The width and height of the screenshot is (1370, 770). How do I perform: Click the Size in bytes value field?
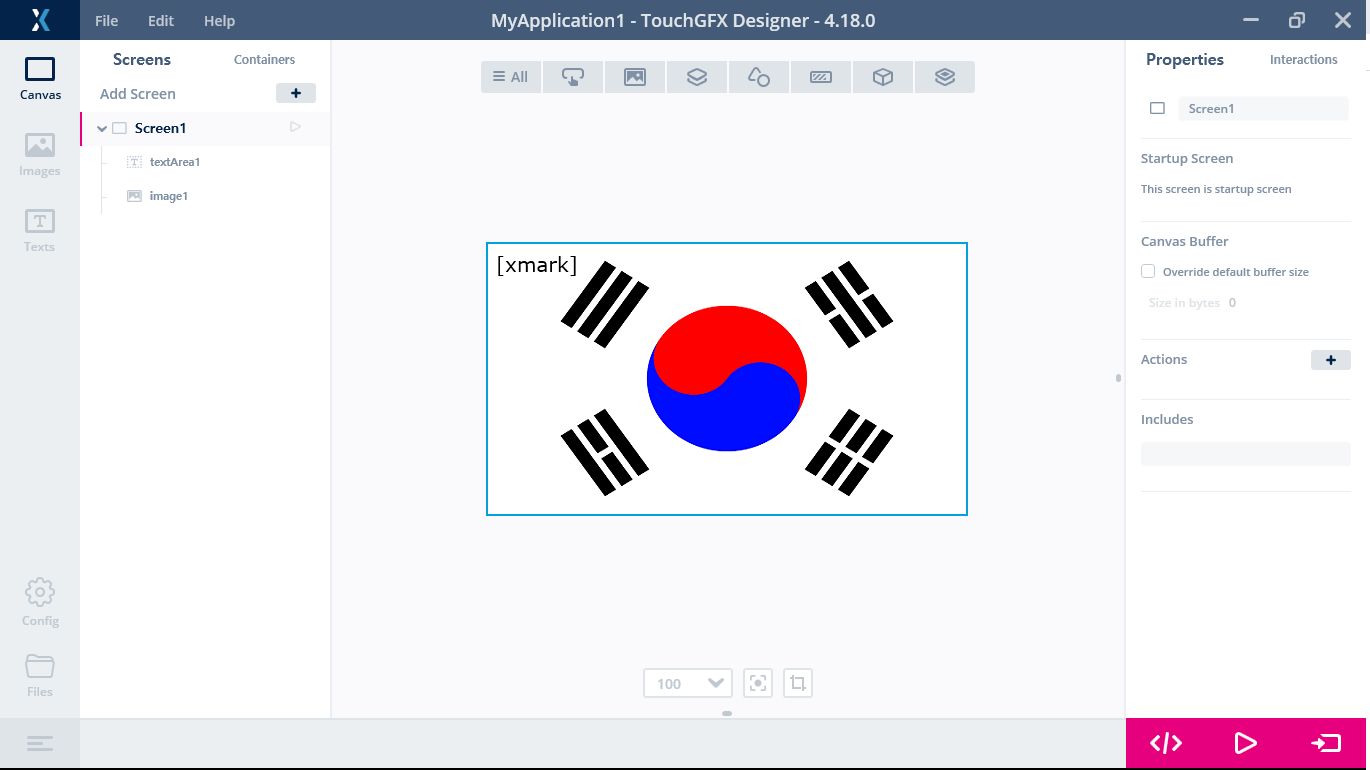click(x=1232, y=302)
